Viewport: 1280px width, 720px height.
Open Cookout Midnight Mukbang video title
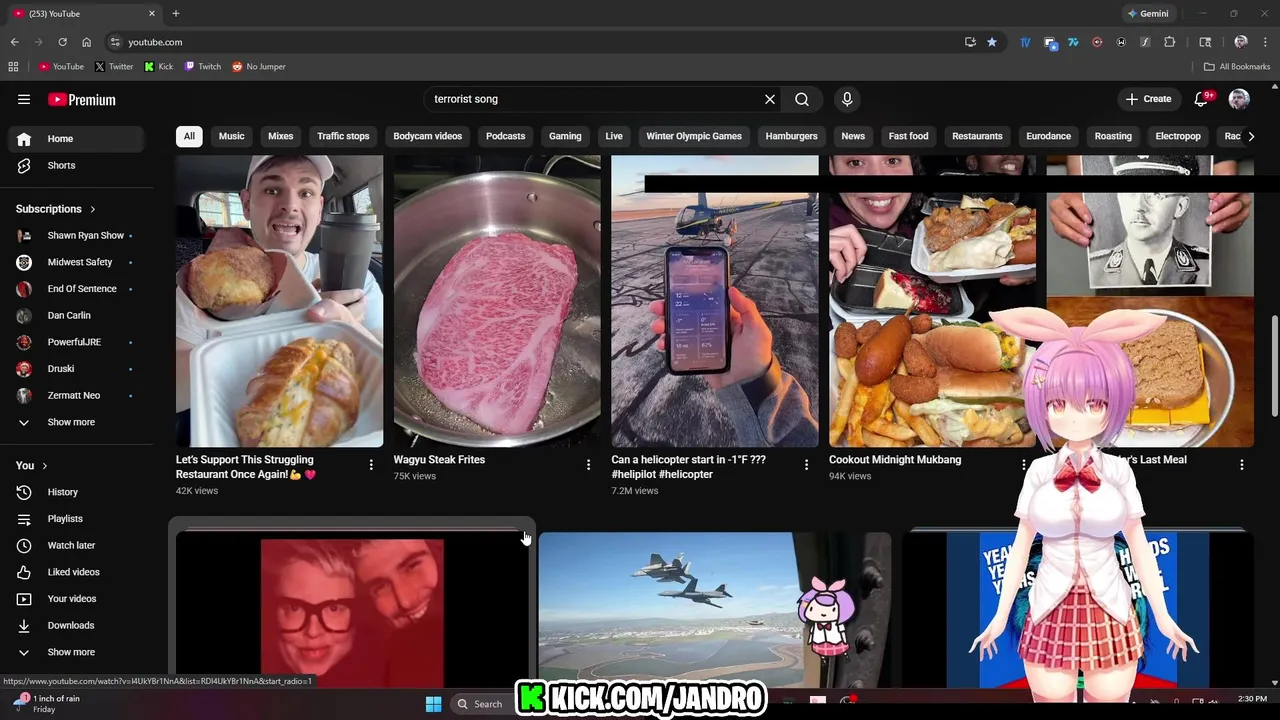pos(895,460)
